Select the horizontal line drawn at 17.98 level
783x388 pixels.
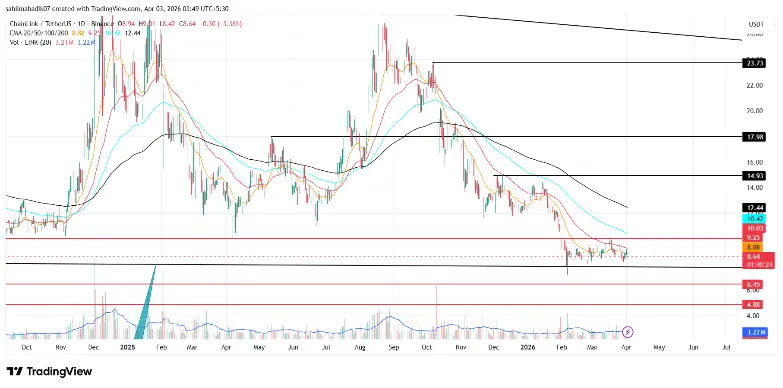coord(507,136)
